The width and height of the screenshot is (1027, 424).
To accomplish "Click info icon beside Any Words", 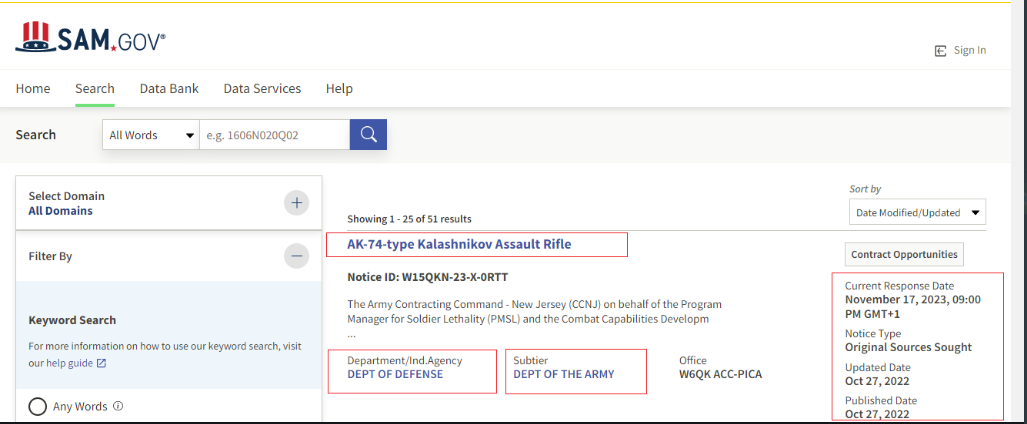I will [x=118, y=406].
